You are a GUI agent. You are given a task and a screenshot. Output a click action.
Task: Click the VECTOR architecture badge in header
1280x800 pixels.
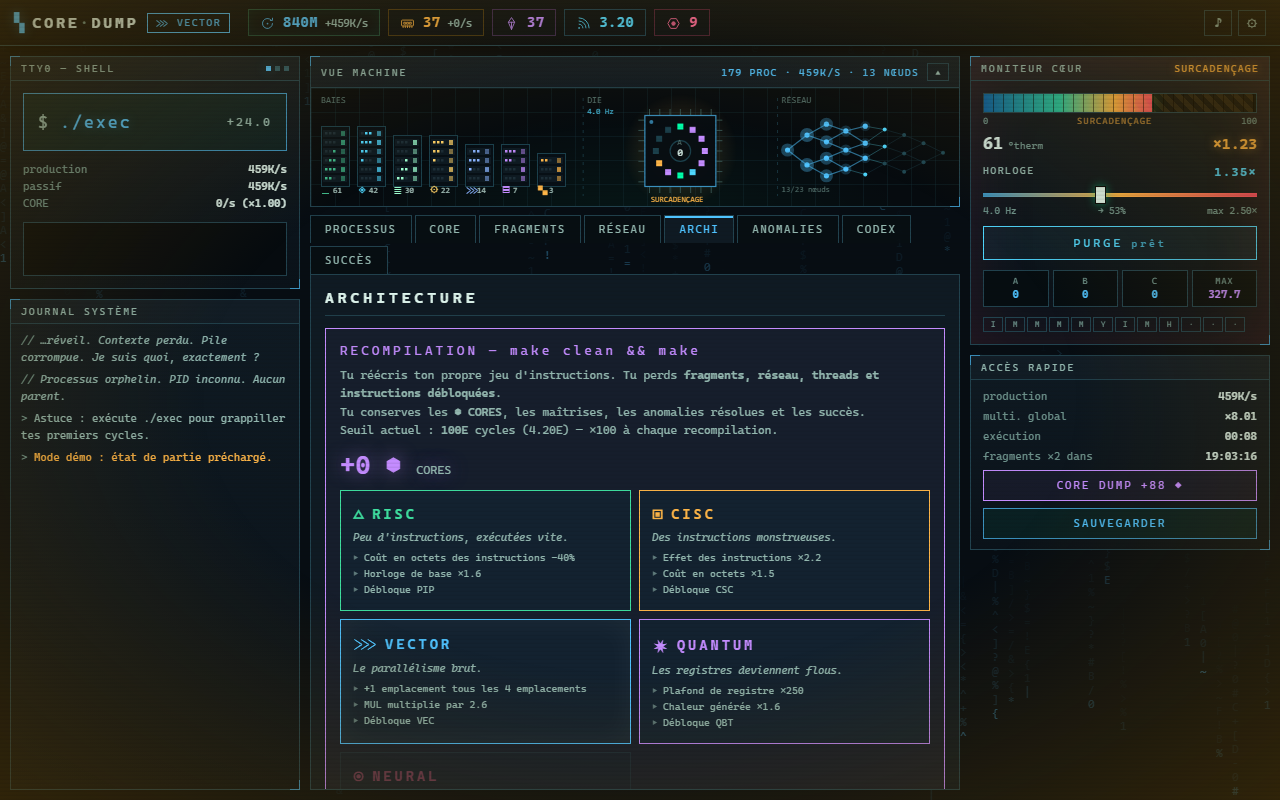pos(188,23)
